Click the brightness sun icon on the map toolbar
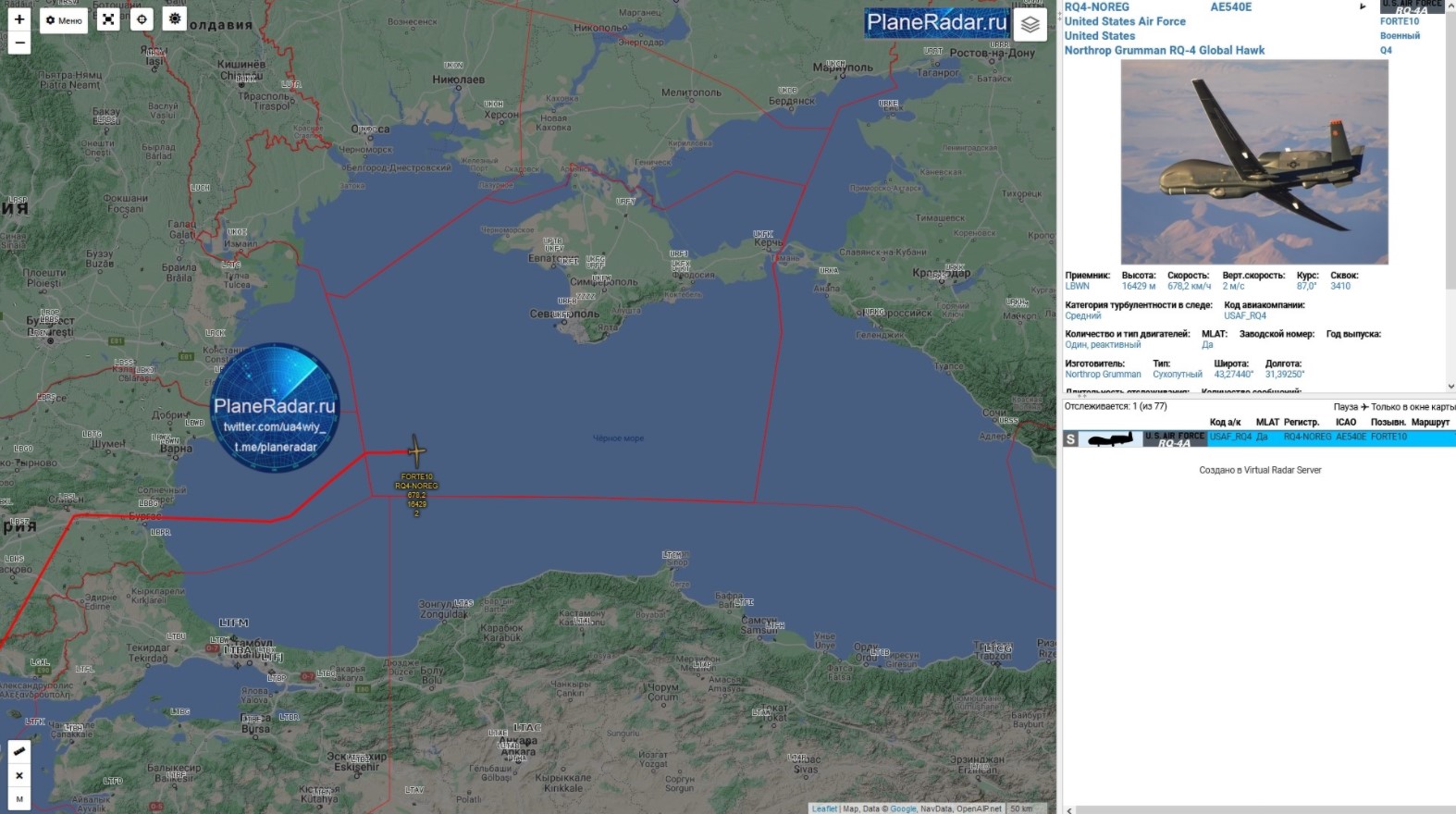Screen dimensions: 1456x814 (175, 18)
